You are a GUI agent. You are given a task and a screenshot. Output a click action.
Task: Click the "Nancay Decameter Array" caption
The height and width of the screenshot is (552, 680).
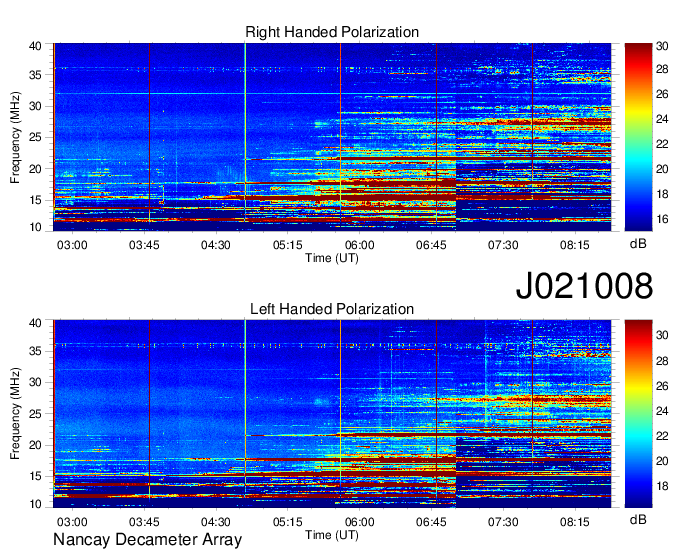147,540
